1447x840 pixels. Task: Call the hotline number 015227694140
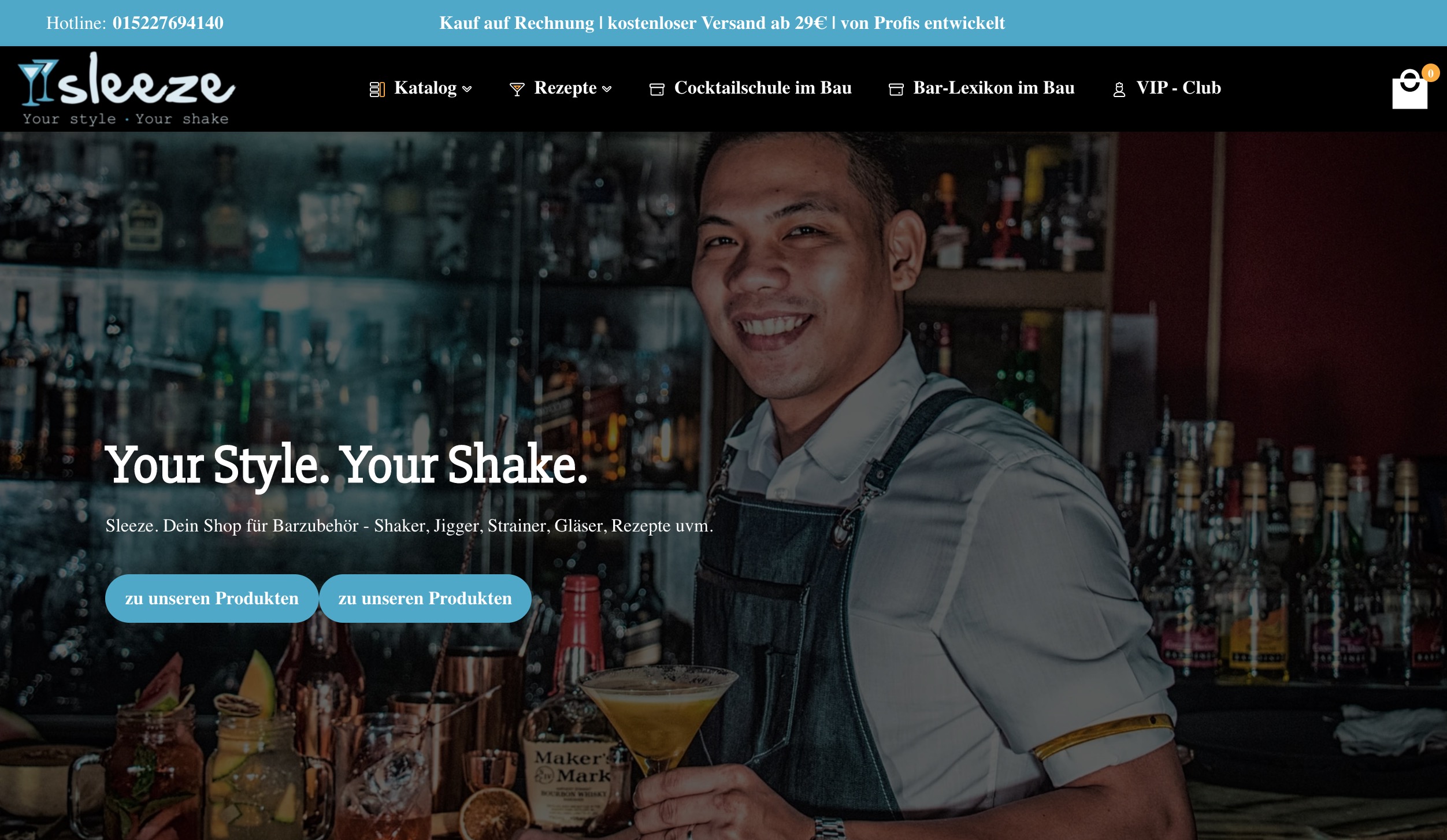(168, 23)
